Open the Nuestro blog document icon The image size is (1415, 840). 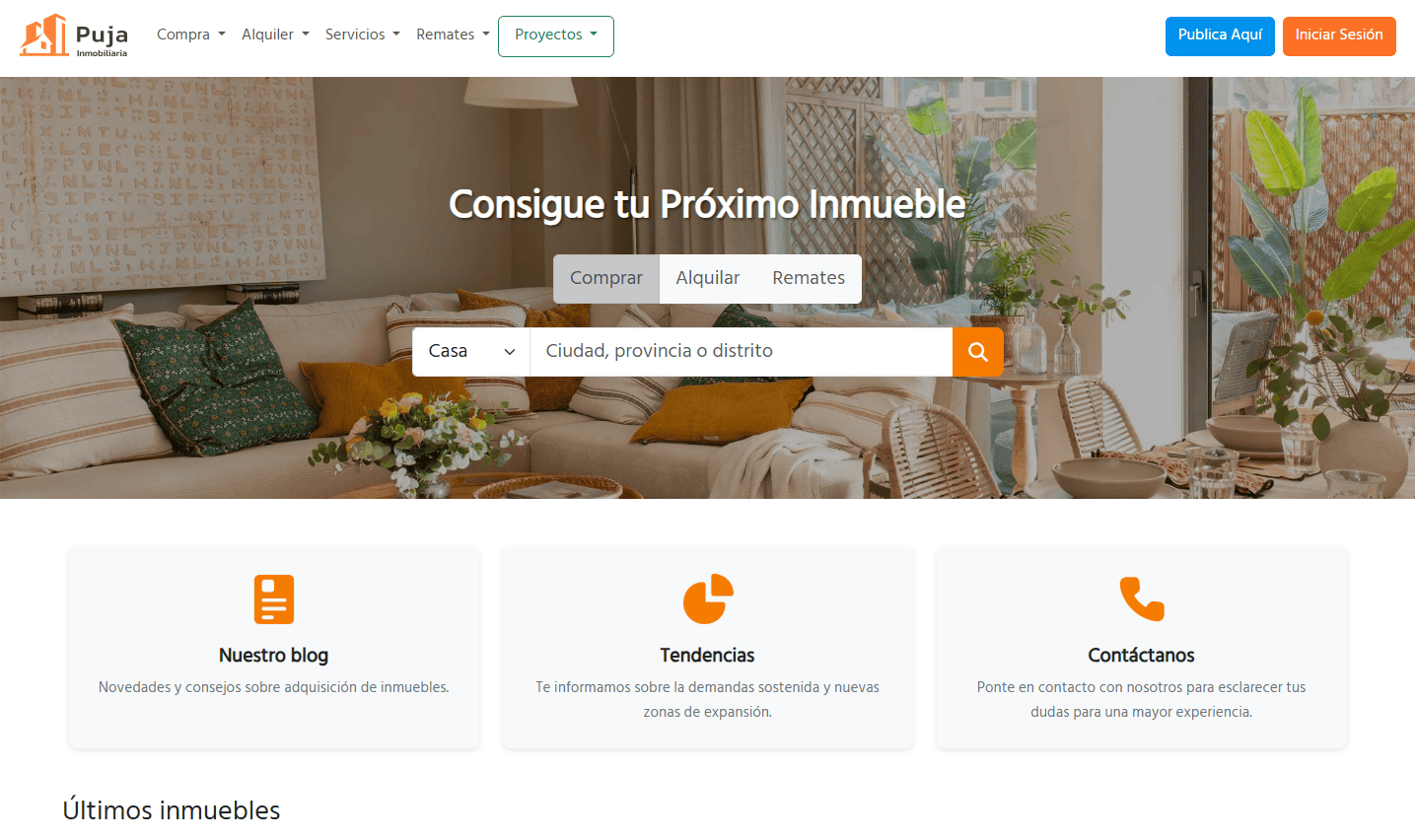274,598
